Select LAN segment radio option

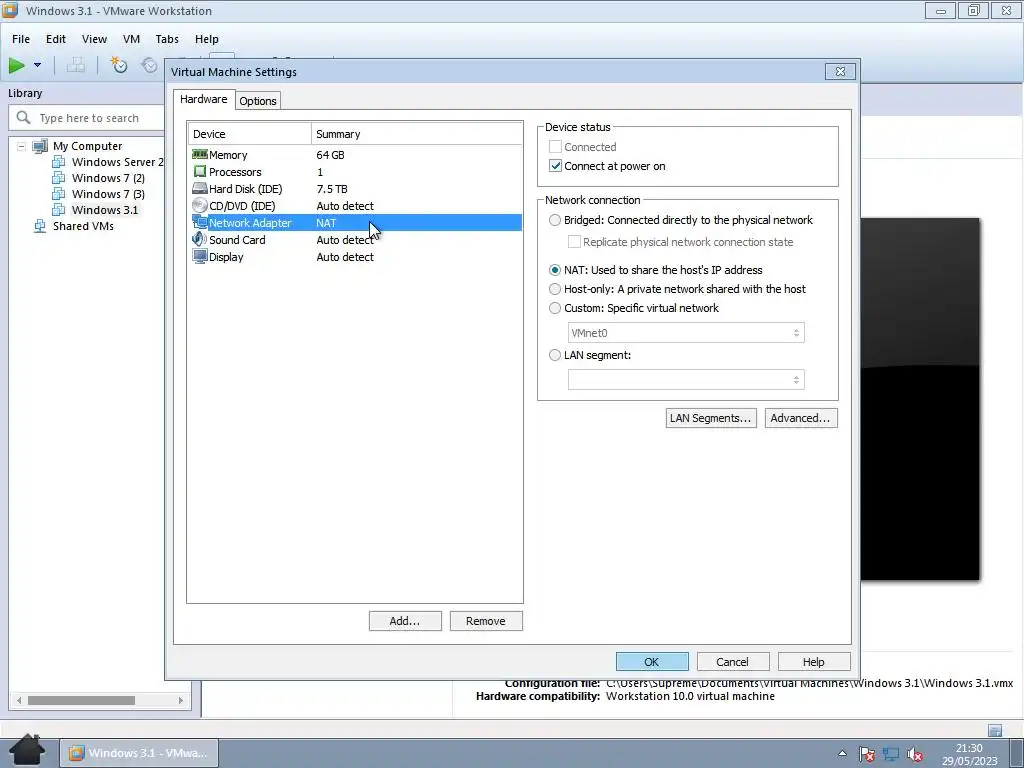[x=554, y=355]
